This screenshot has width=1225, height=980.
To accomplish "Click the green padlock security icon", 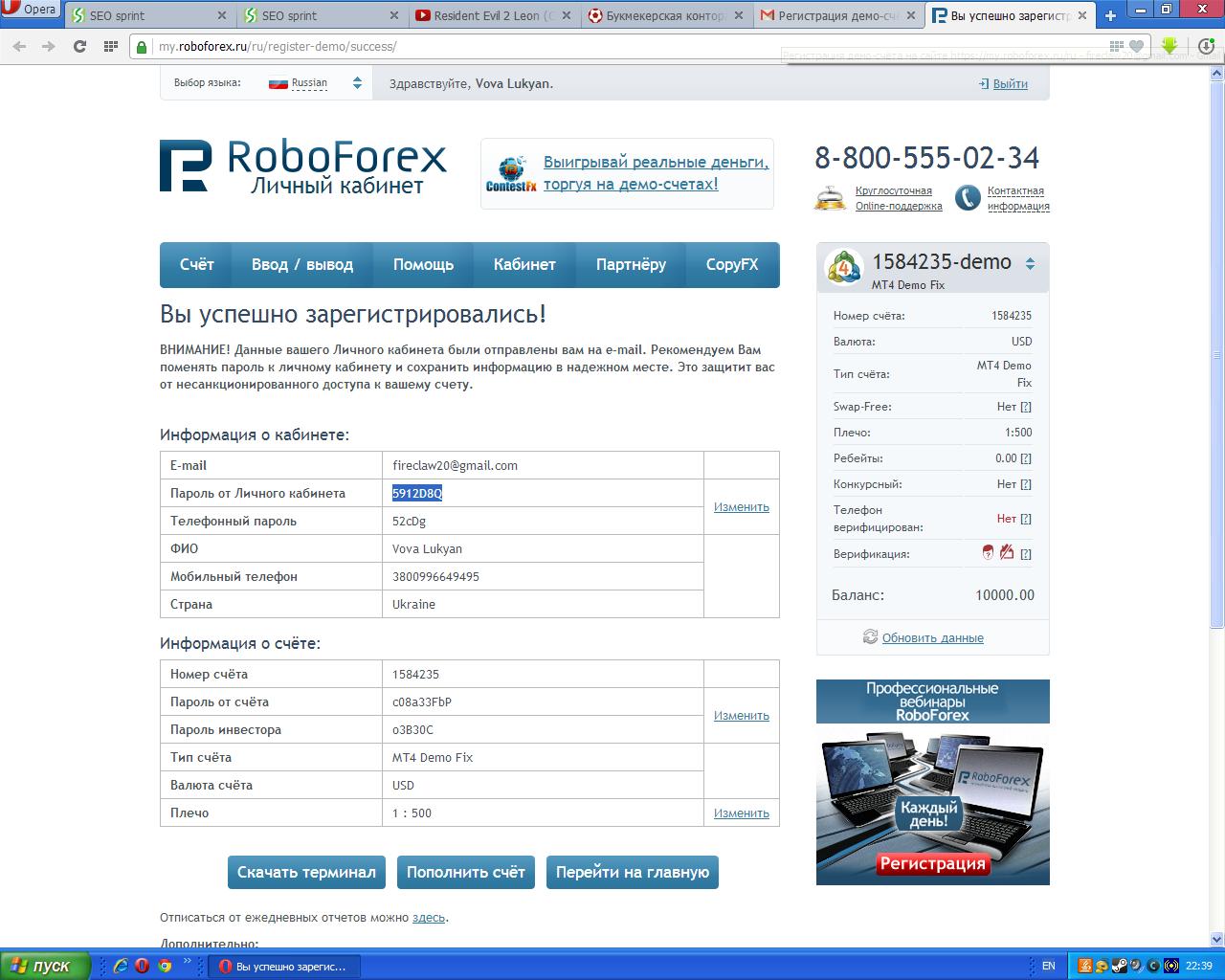I will (x=143, y=46).
